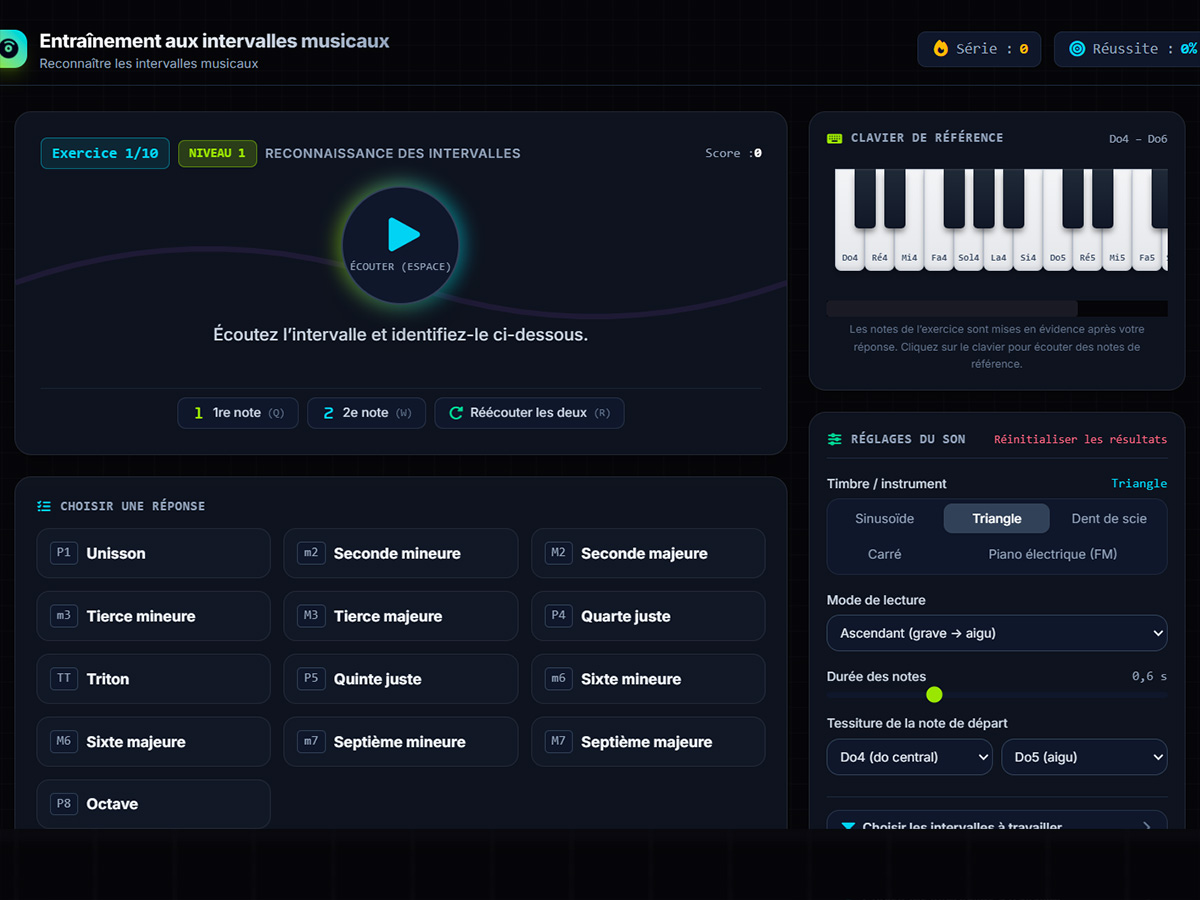
Task: Click the flame icon beside Série
Action: pos(941,48)
